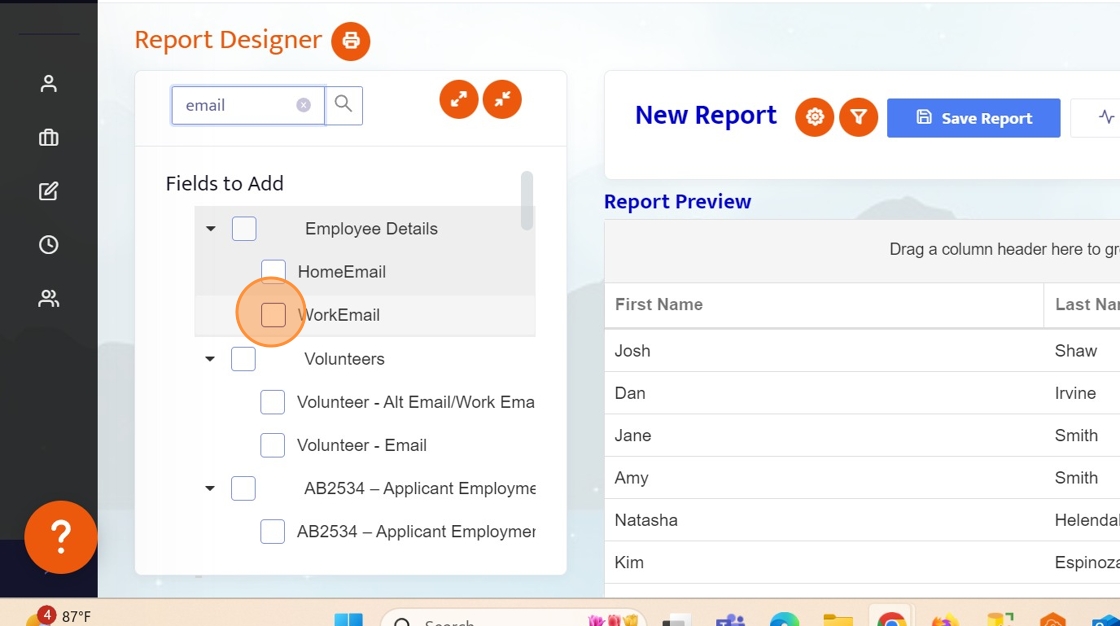
Task: Check the HomeEmail field checkbox
Action: 273,272
